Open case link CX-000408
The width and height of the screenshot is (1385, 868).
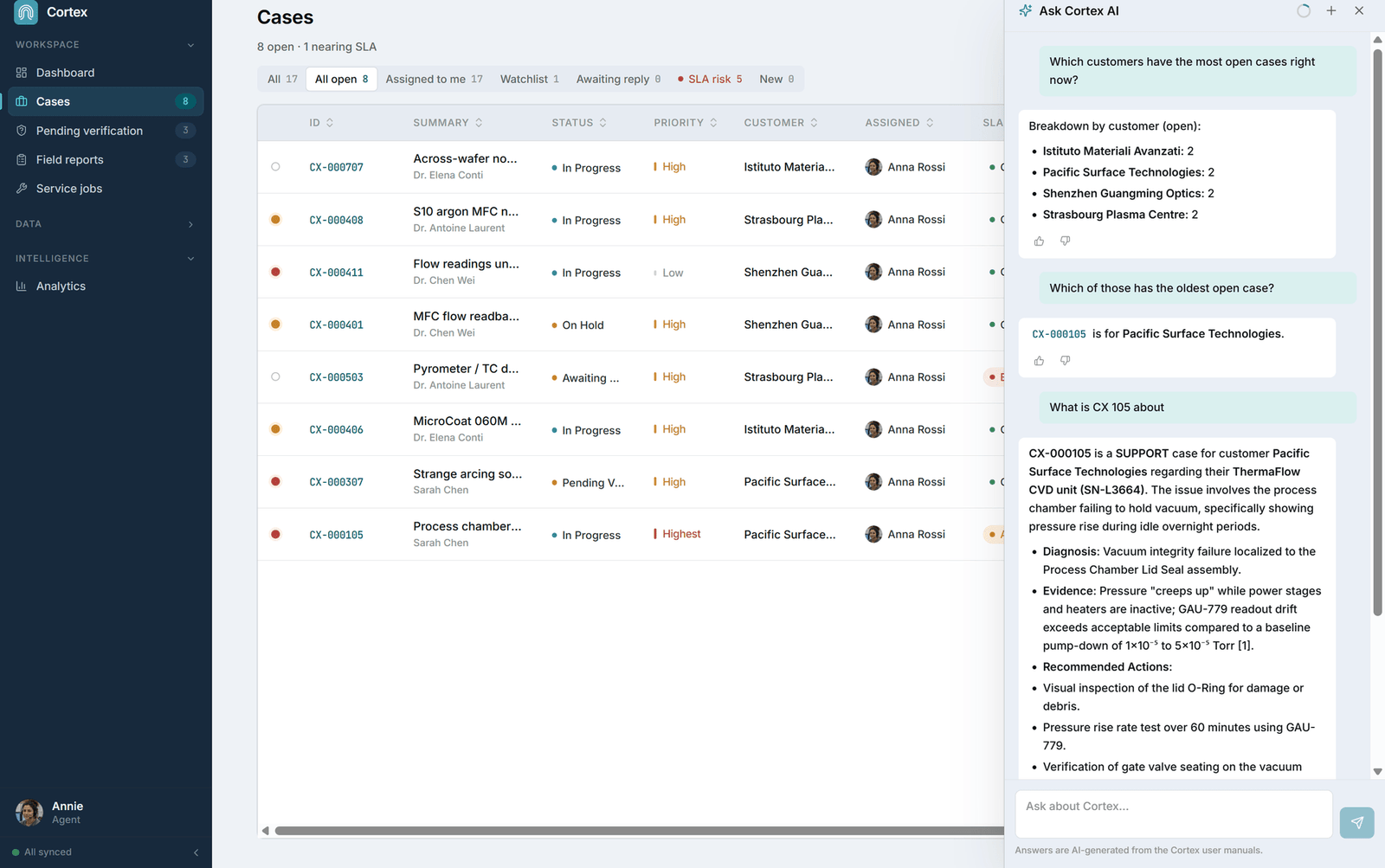click(x=336, y=220)
